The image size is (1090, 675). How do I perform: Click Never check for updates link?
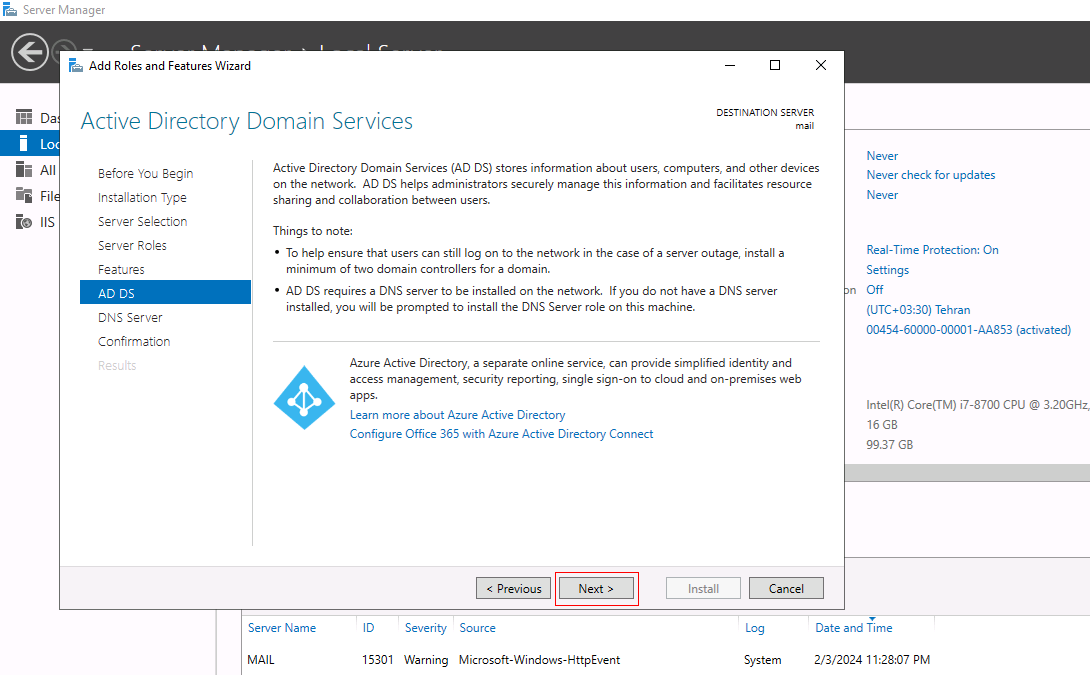tap(931, 175)
